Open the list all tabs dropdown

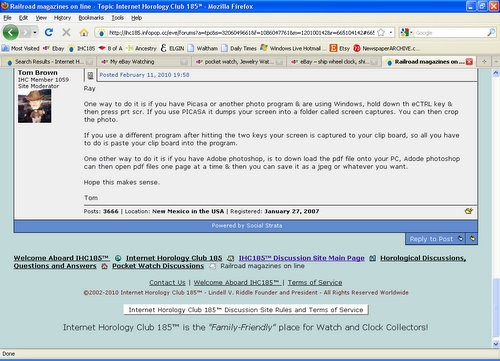point(496,61)
